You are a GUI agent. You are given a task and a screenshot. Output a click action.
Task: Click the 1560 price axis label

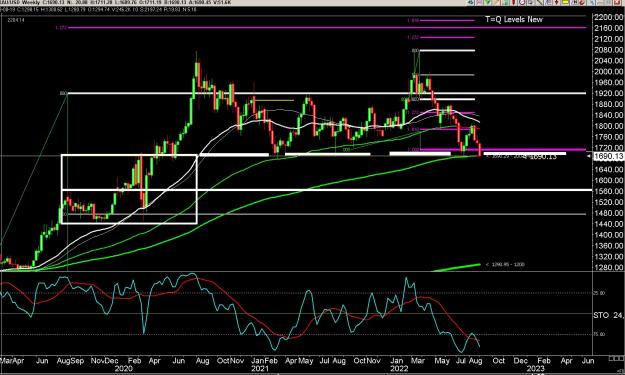click(x=608, y=191)
